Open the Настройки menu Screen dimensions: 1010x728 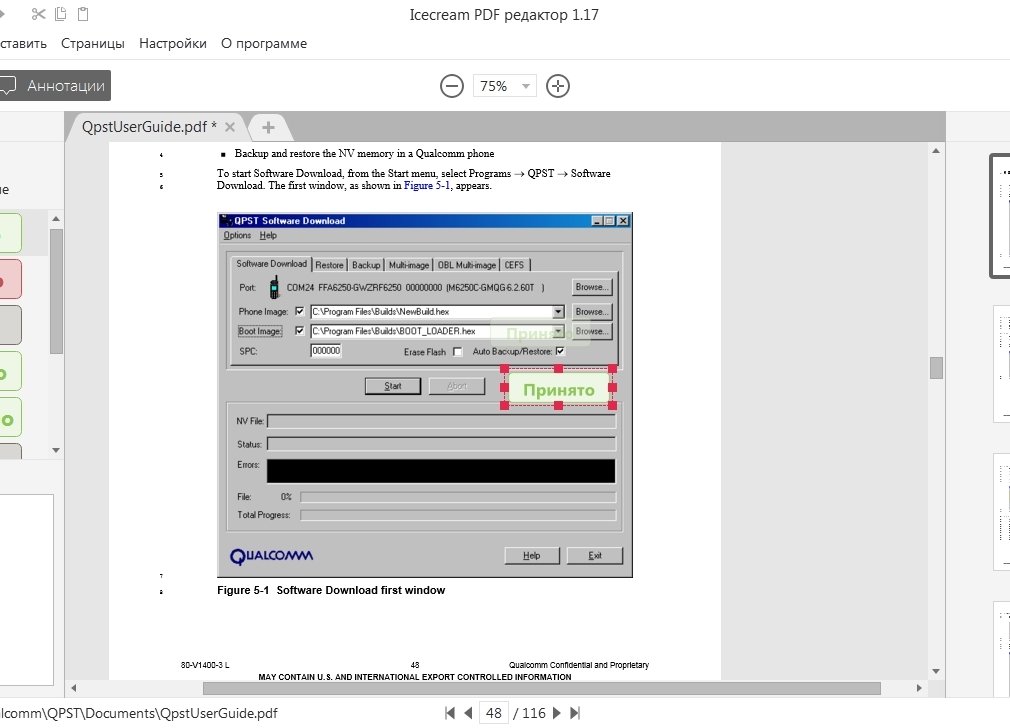[173, 43]
